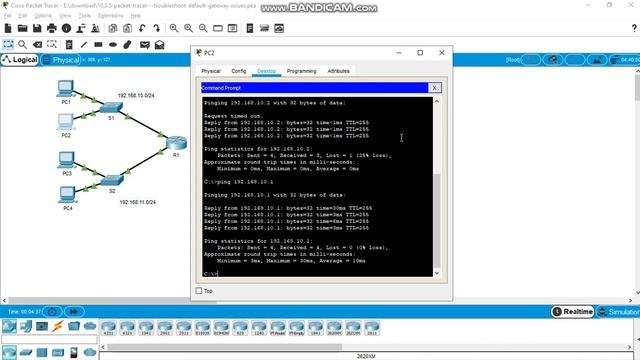Click the command prompt input line
640x360 pixels.
point(317,273)
